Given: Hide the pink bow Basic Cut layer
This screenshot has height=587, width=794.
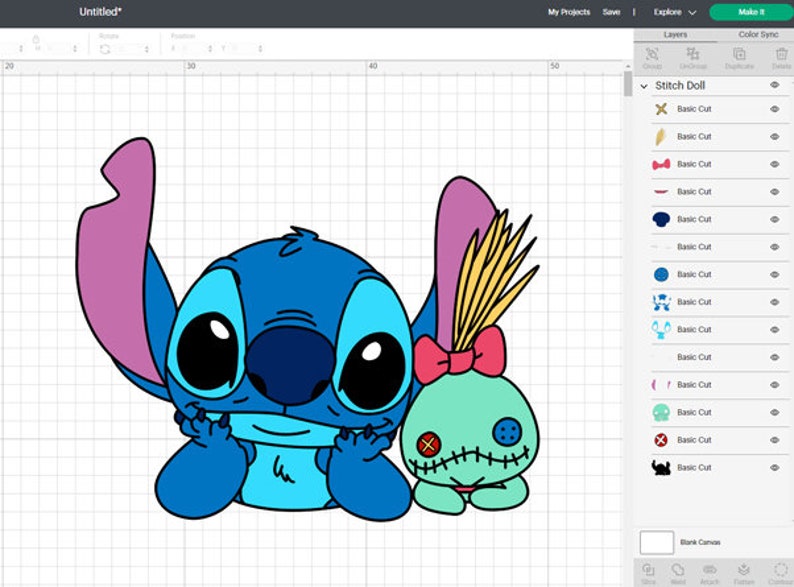Looking at the screenshot, I should [775, 164].
